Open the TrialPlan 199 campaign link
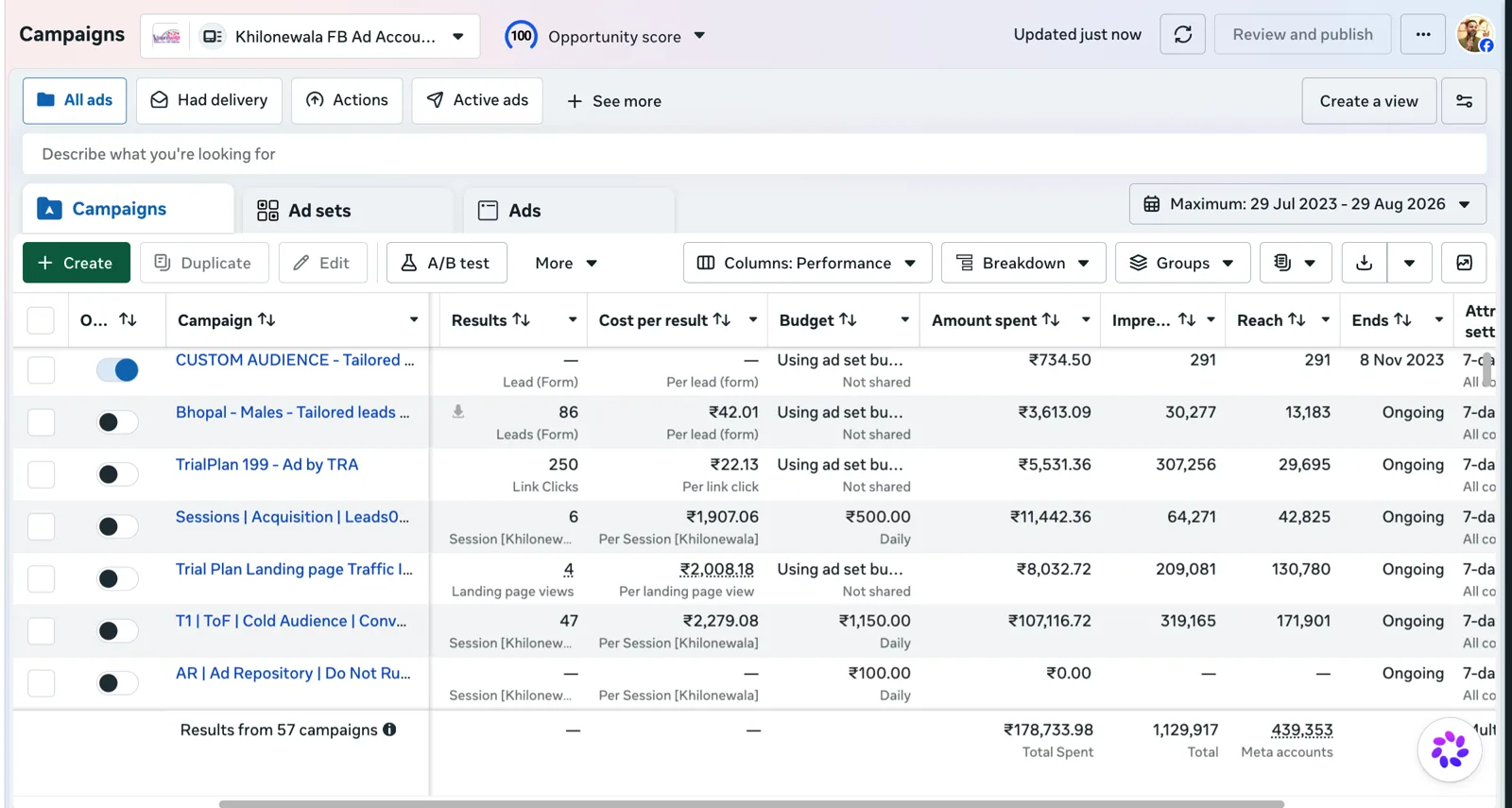Viewport: 1512px width, 808px height. click(266, 464)
